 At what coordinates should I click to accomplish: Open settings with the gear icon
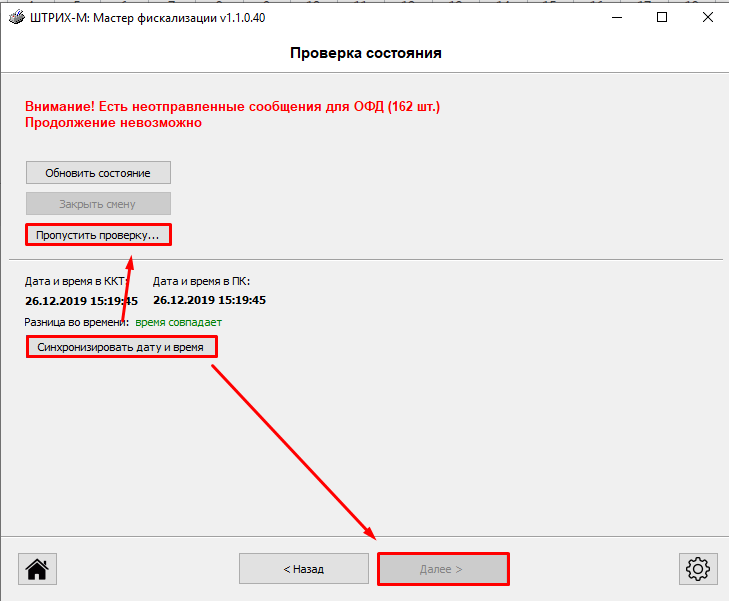[697, 569]
